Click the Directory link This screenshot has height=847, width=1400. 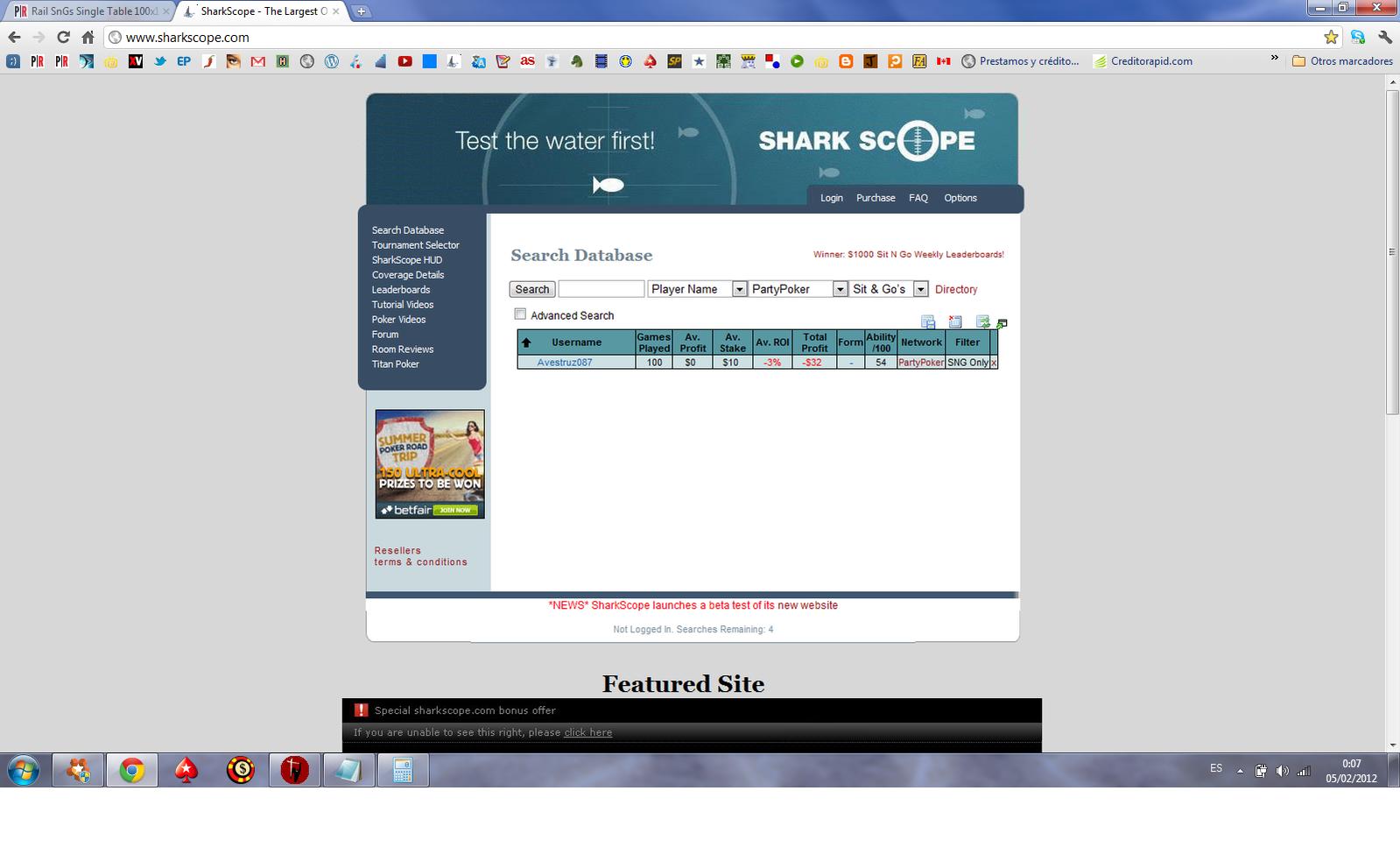[x=956, y=289]
